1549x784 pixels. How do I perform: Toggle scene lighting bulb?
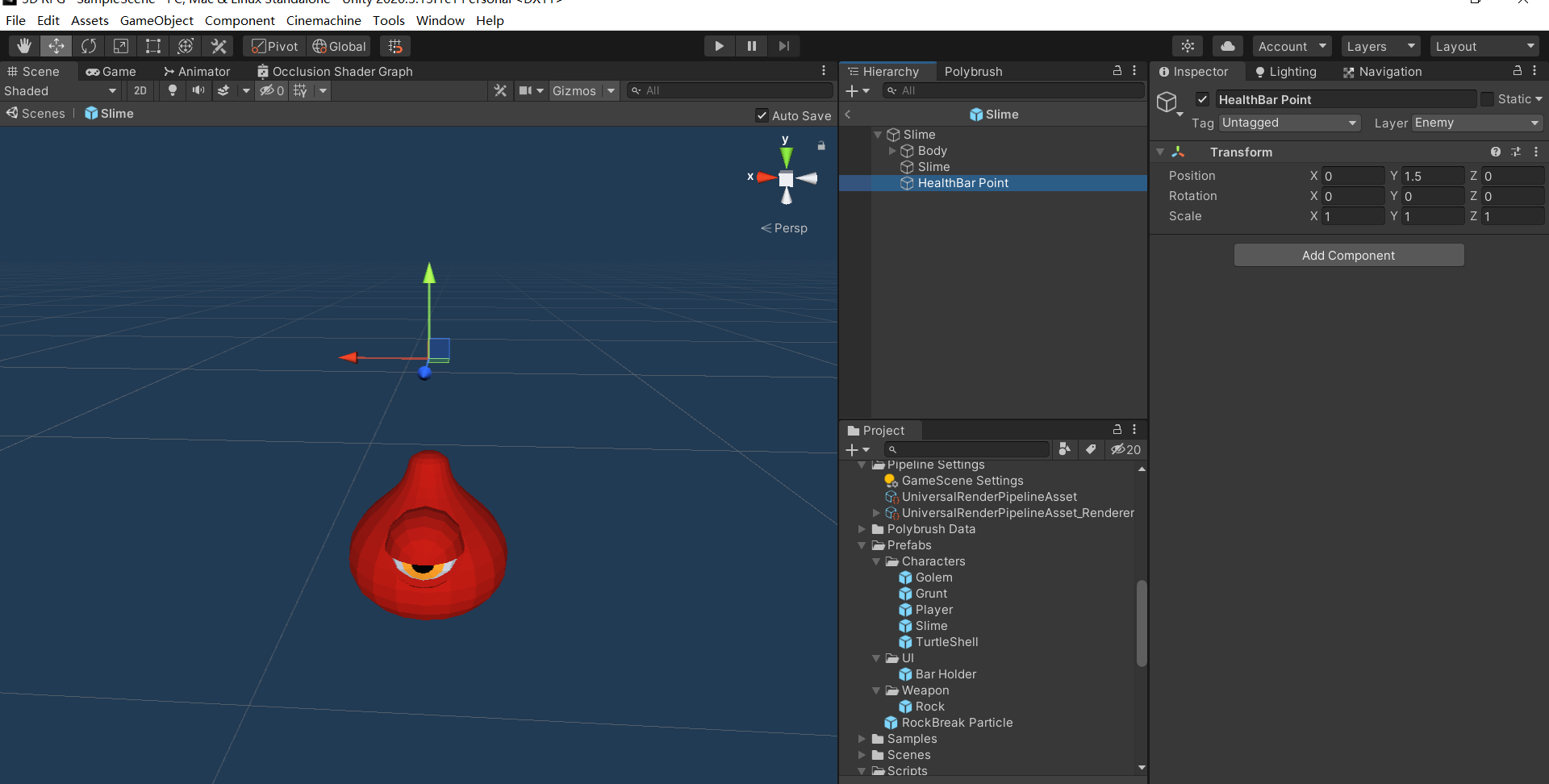coord(172,90)
